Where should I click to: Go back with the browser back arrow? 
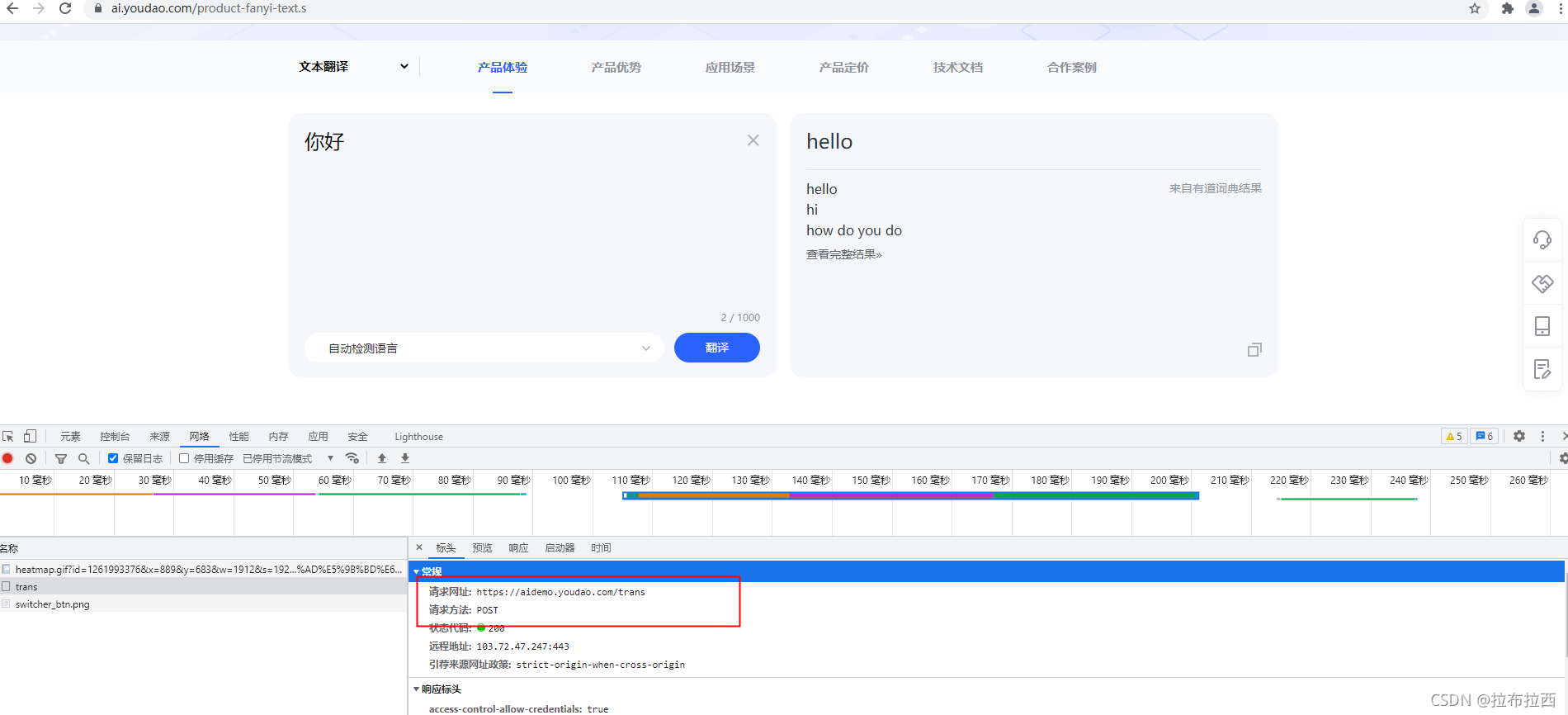tap(12, 8)
